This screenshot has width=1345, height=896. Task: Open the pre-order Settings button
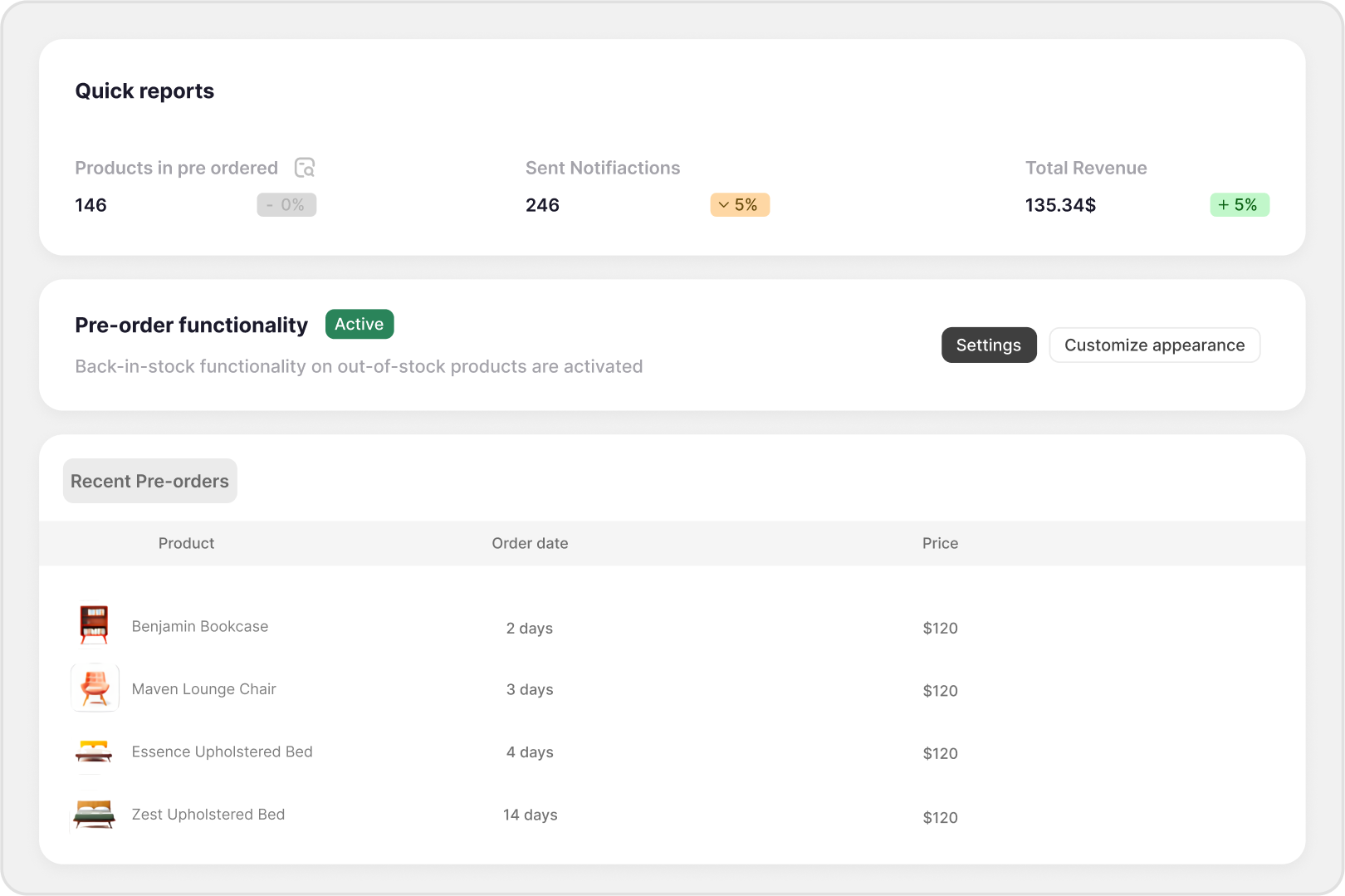pos(988,345)
